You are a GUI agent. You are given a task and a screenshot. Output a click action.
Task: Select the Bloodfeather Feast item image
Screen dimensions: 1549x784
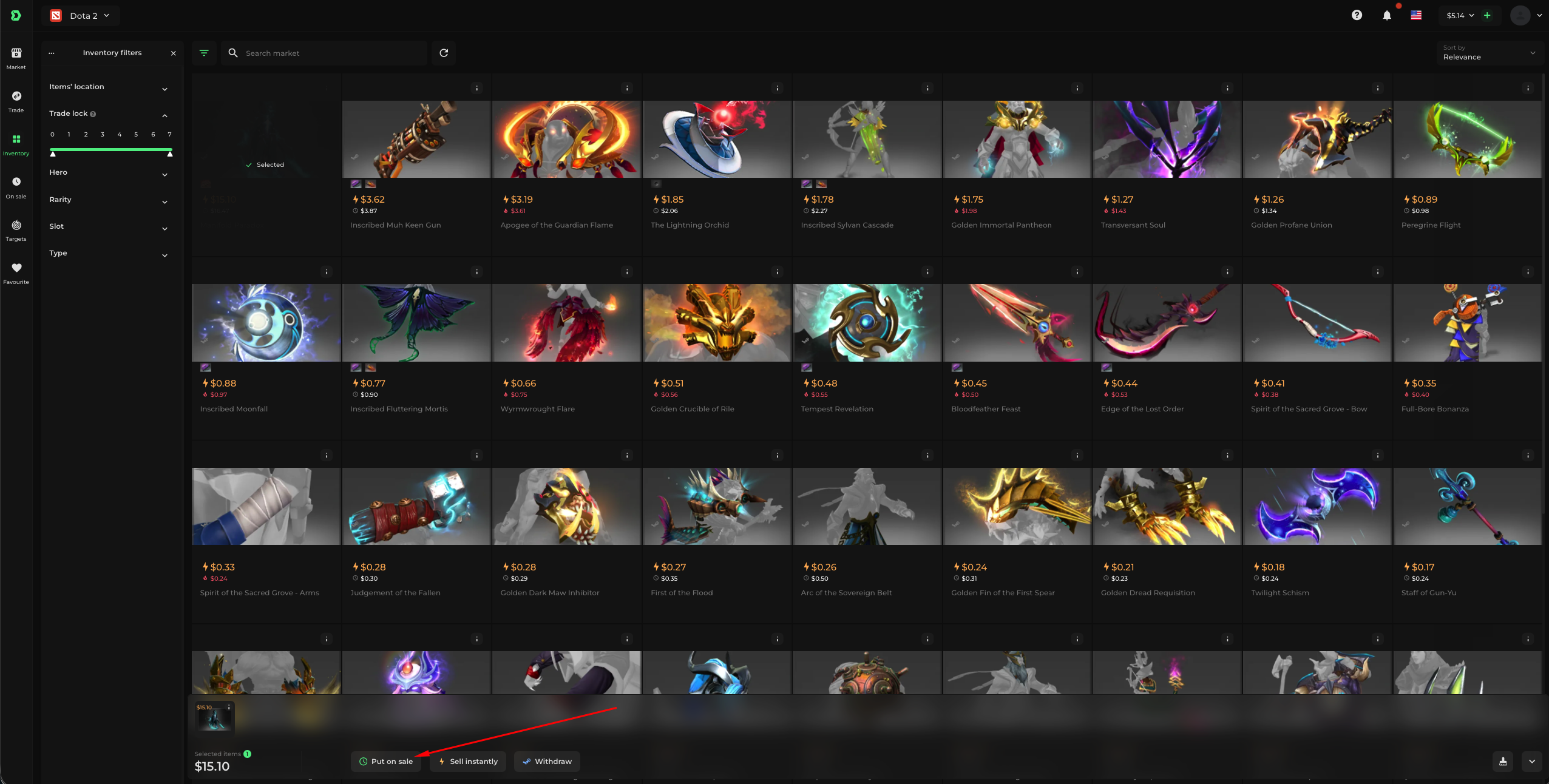click(1017, 323)
